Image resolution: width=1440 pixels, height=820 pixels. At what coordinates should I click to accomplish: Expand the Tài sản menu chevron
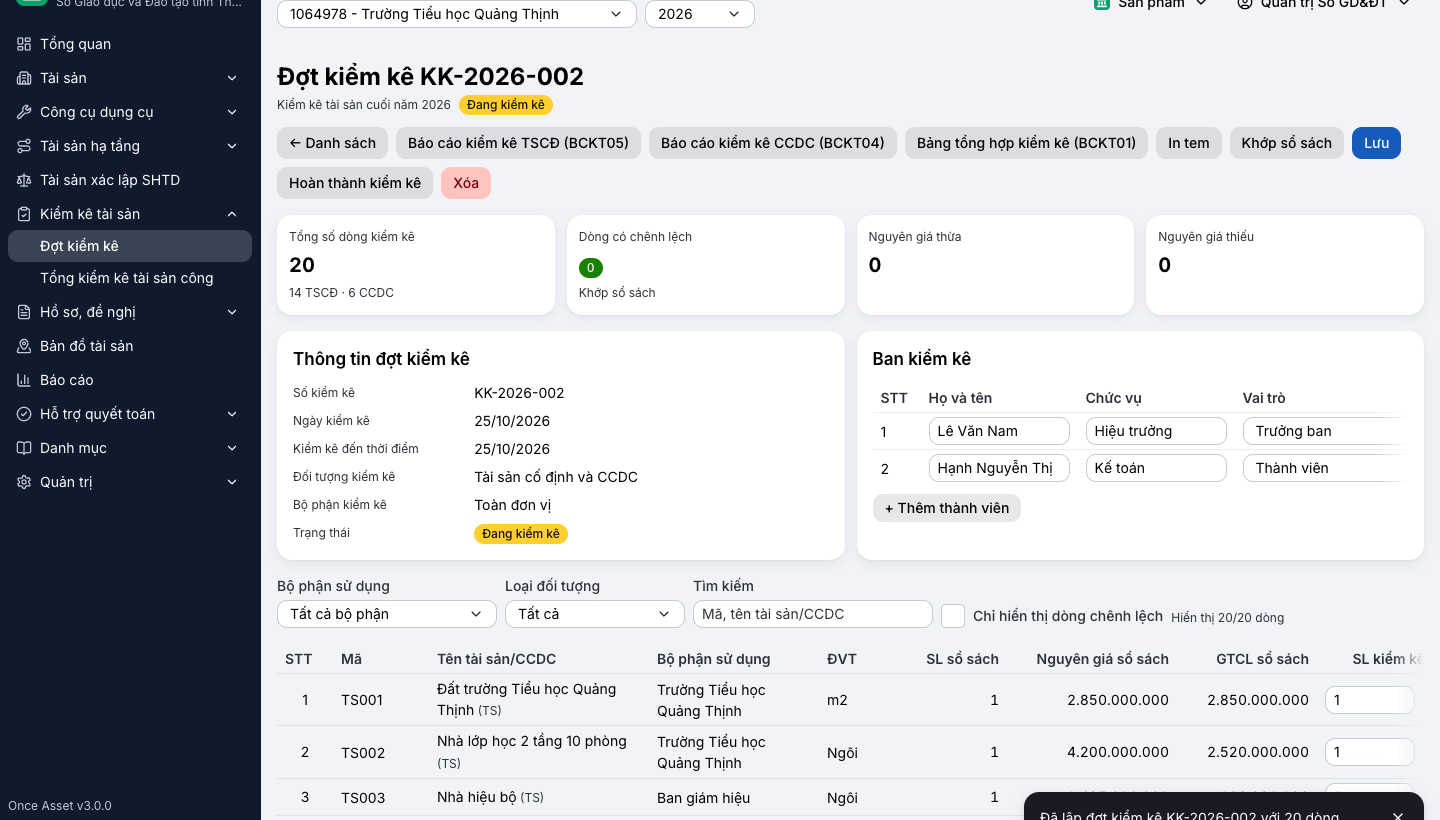(x=232, y=78)
